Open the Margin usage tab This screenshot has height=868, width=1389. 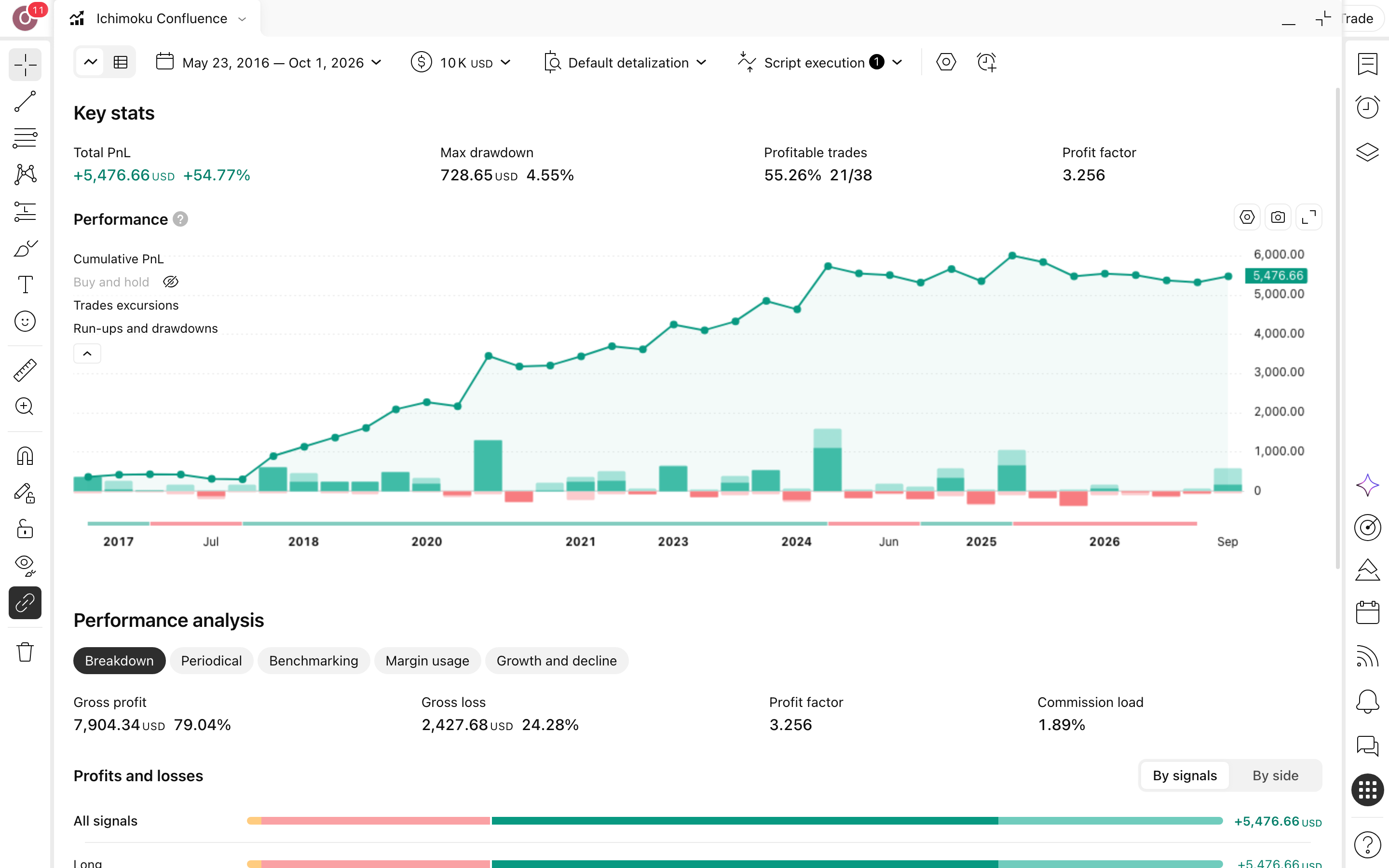[x=427, y=661]
